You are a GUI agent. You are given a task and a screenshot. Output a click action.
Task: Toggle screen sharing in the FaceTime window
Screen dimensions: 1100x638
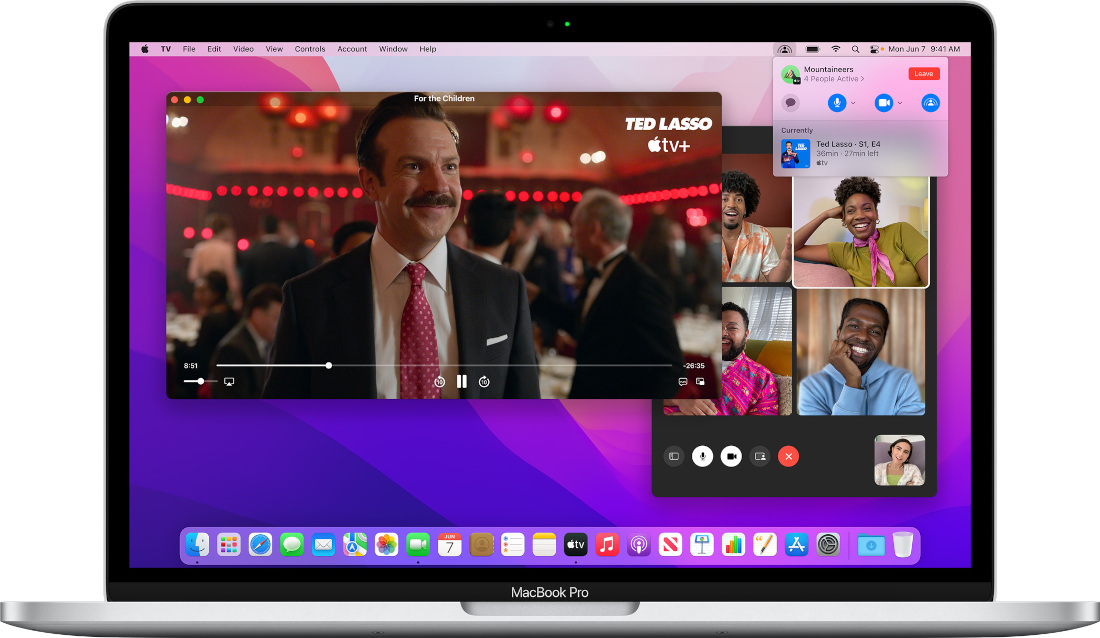click(760, 456)
